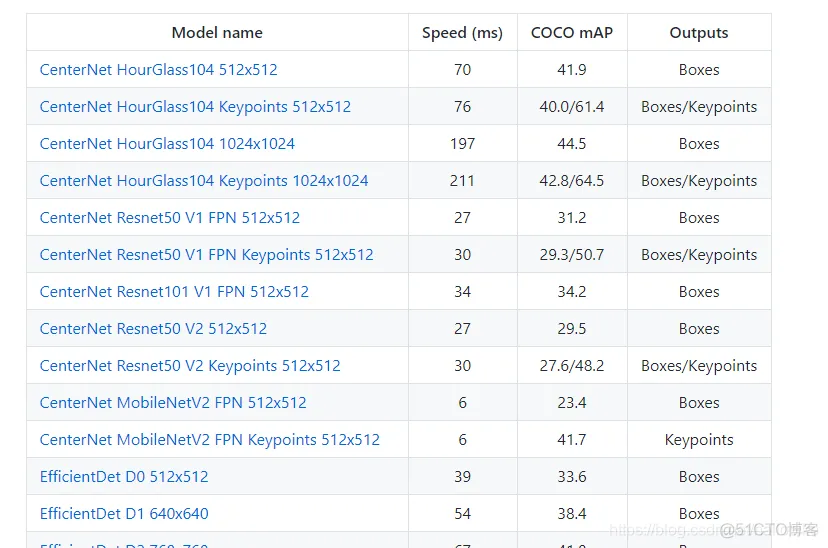
Task: Open CenterNet Resnet101 V1 FPN 512x512 link
Action: (x=174, y=291)
